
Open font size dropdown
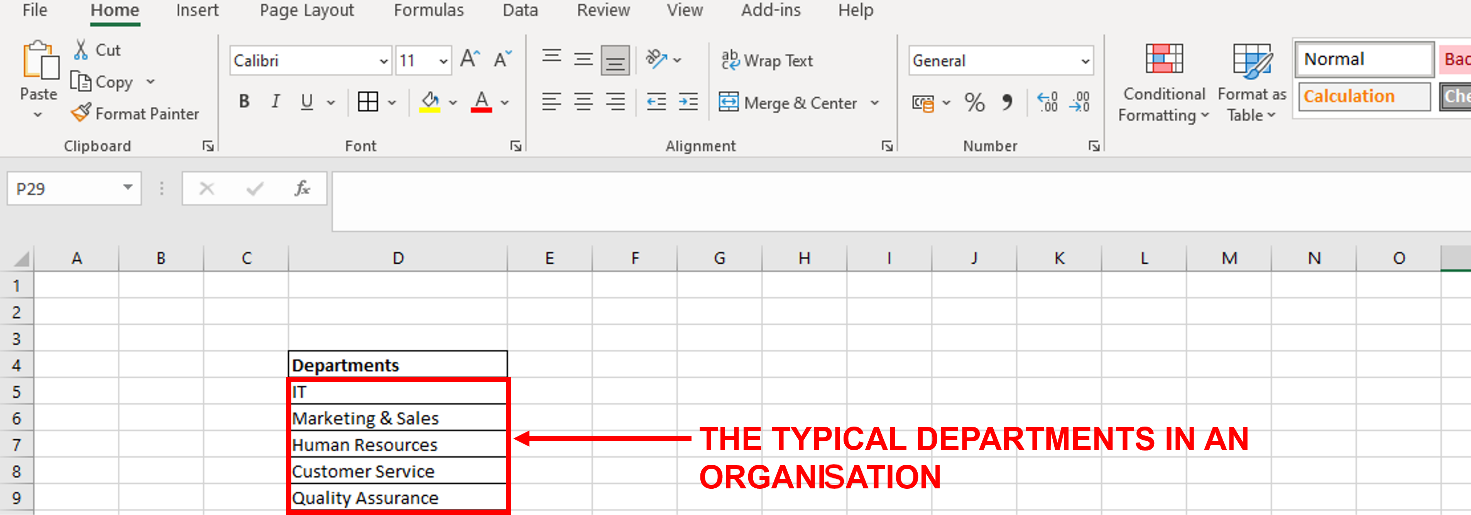click(x=444, y=61)
